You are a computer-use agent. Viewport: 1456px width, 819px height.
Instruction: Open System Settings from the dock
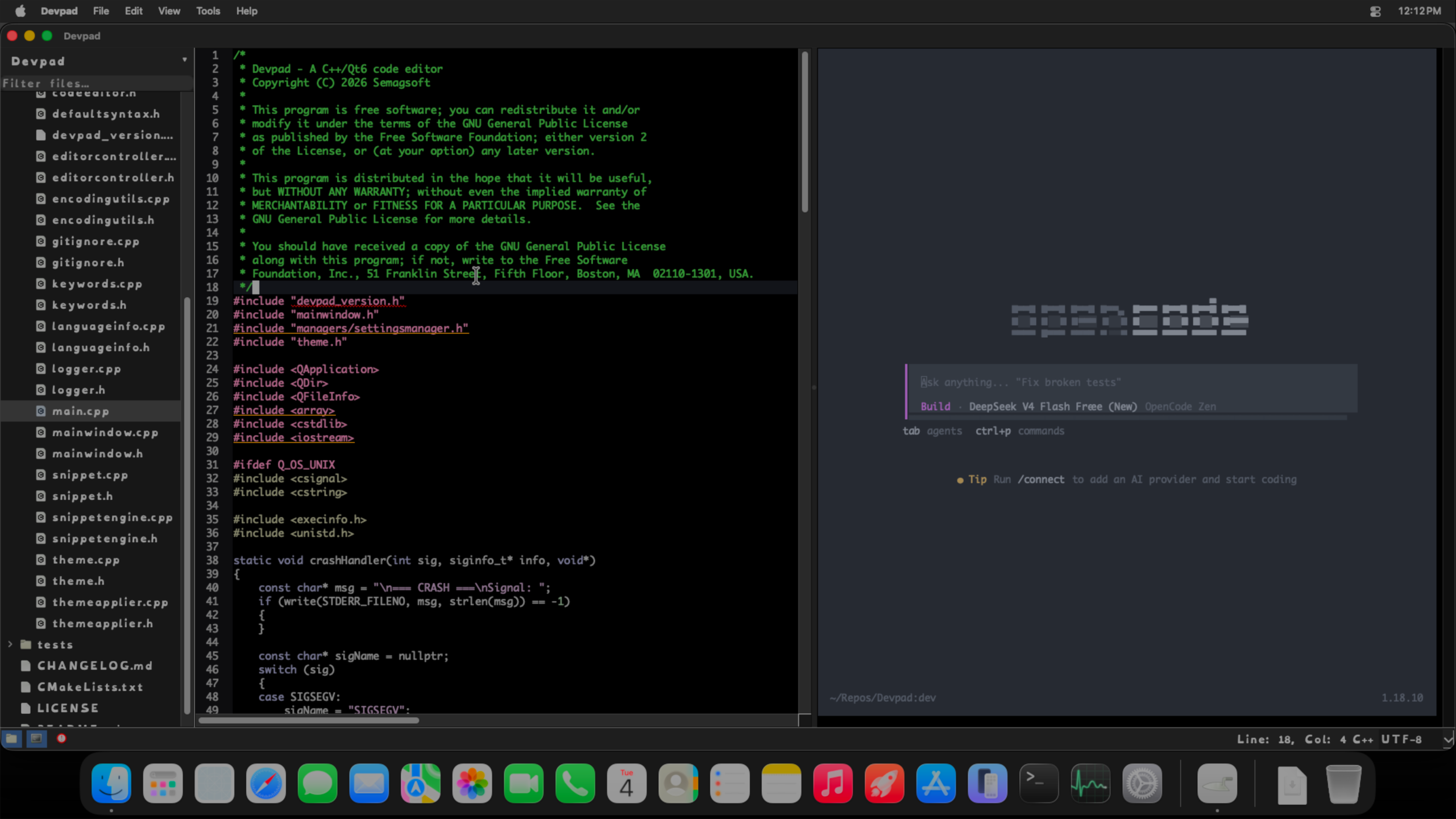pos(1142,784)
